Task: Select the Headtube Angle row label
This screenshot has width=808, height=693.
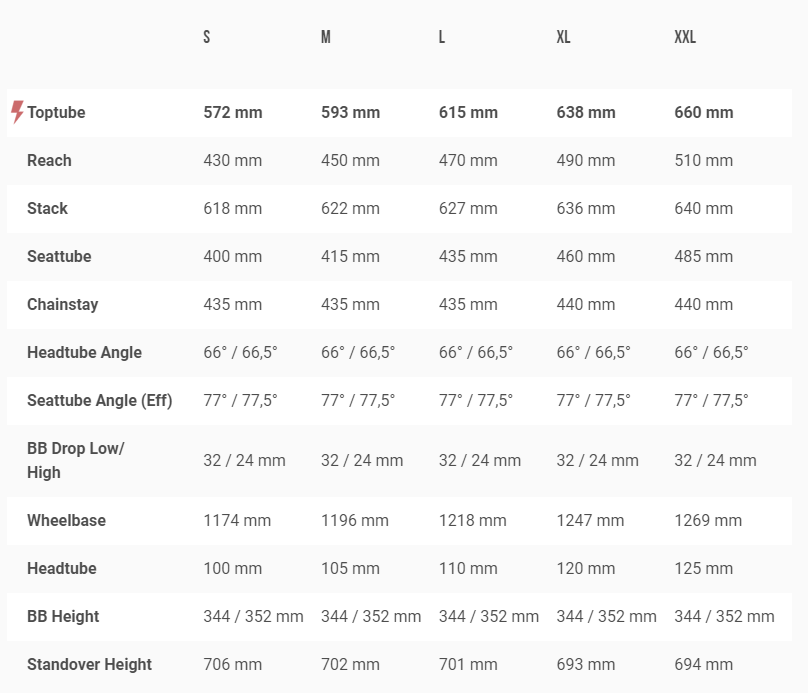Action: coord(84,352)
